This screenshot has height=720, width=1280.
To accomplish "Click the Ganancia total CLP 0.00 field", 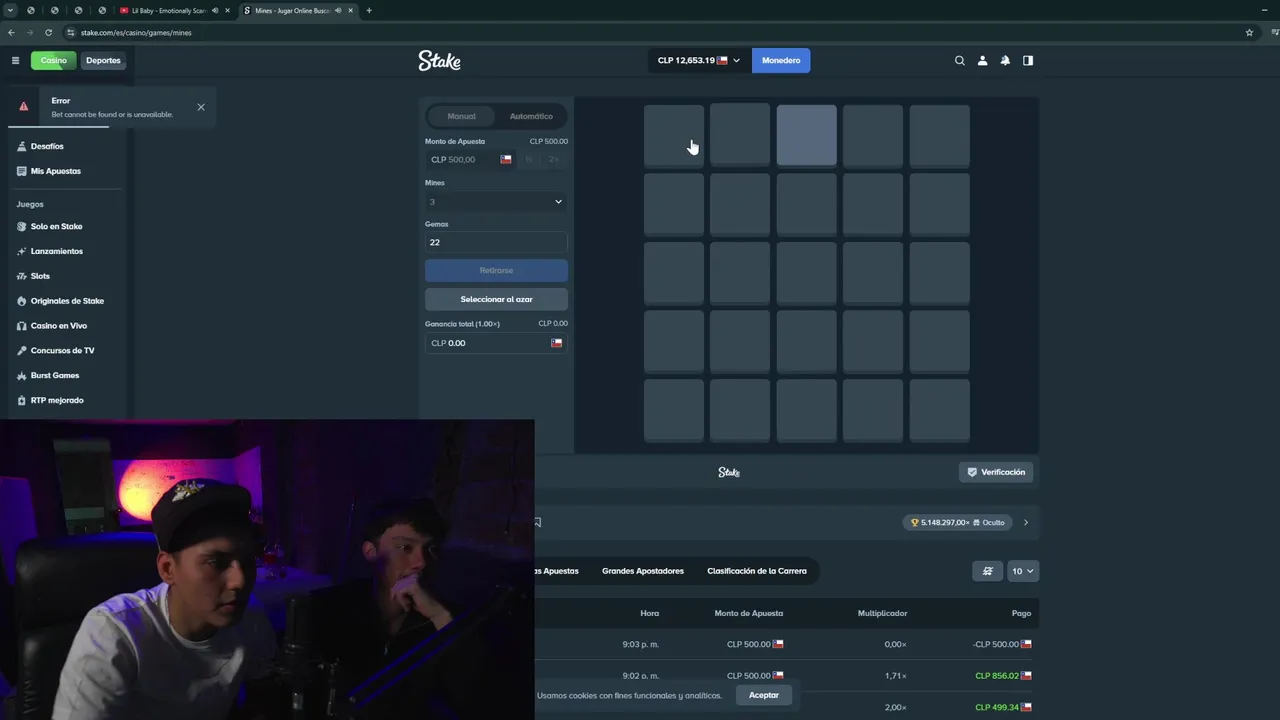I will 496,343.
